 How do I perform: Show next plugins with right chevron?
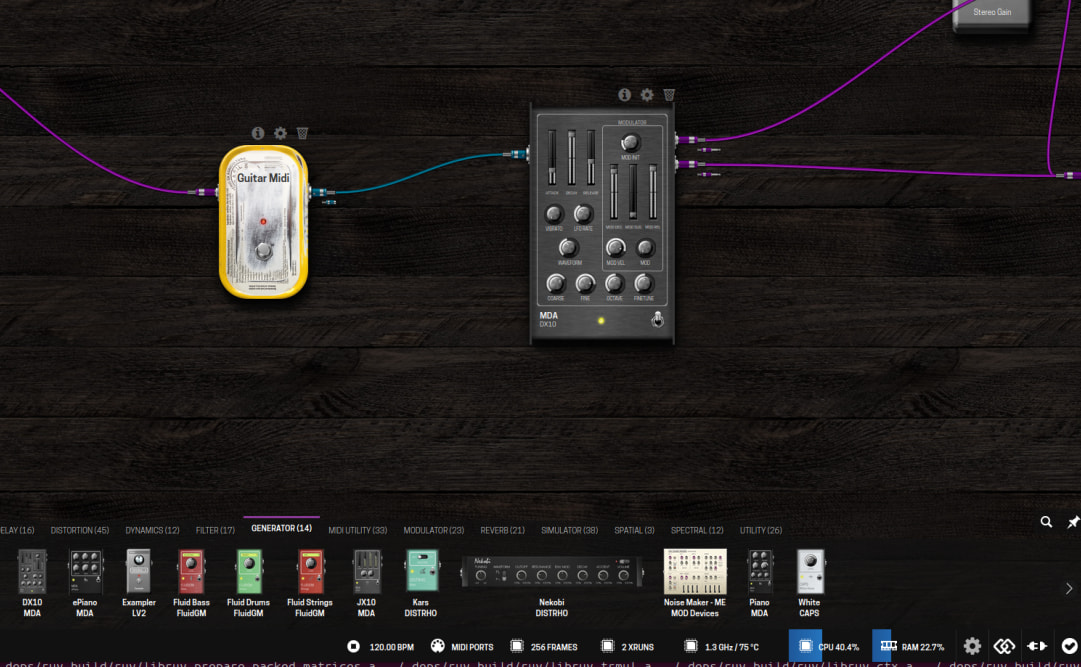(x=1069, y=588)
